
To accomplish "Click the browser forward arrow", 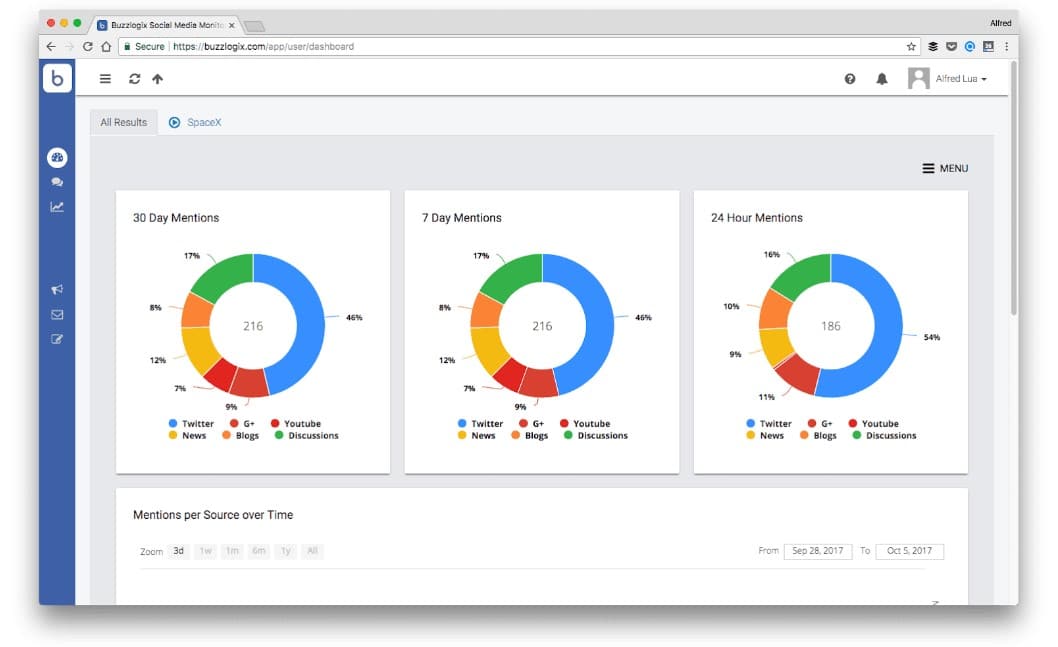I will [x=69, y=47].
